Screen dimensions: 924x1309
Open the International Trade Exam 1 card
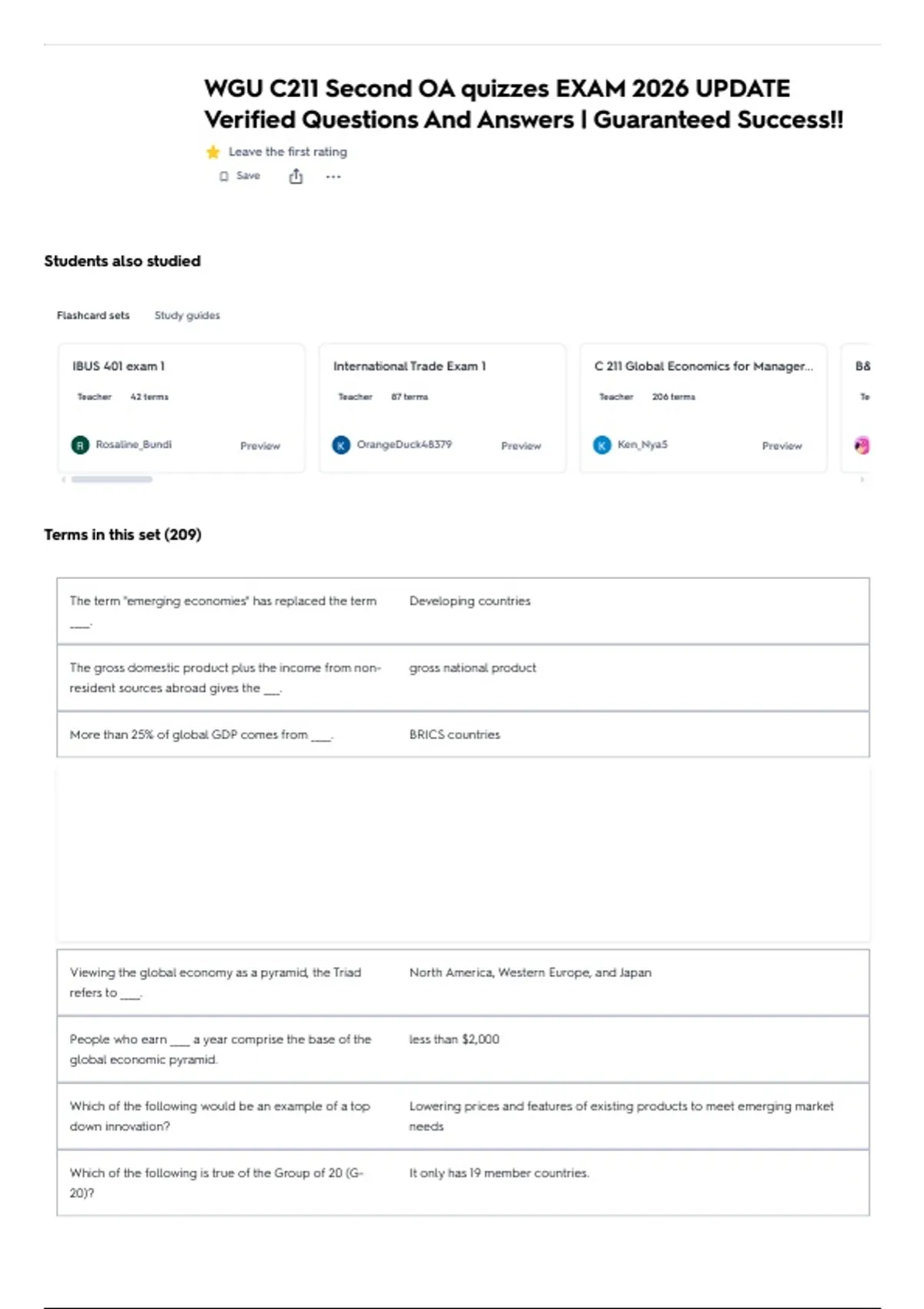pyautogui.click(x=443, y=407)
